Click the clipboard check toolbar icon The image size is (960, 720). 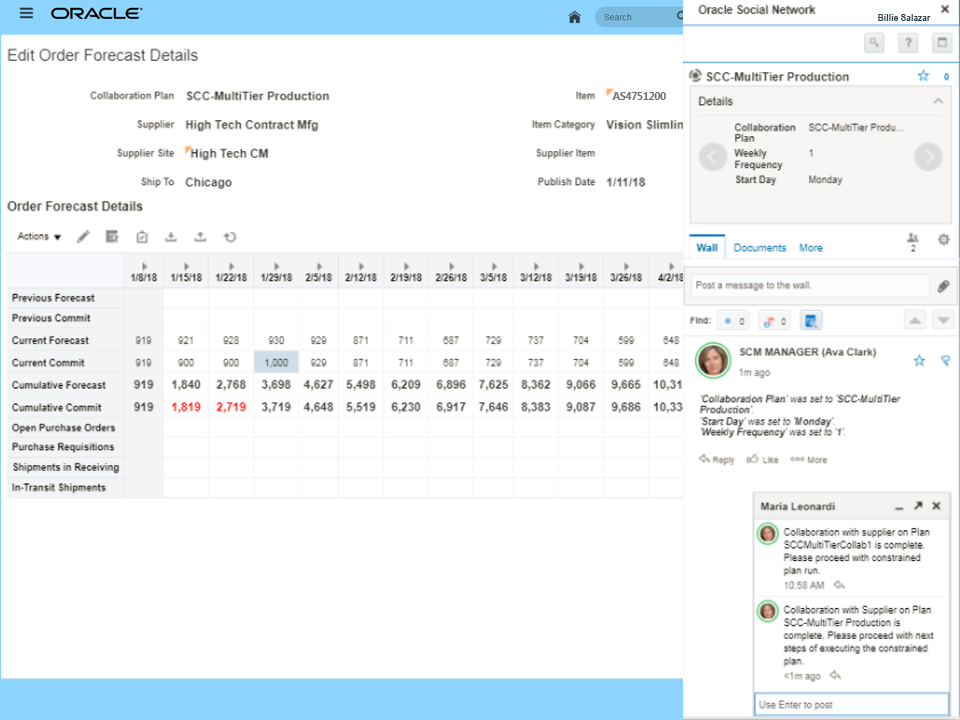pos(142,237)
